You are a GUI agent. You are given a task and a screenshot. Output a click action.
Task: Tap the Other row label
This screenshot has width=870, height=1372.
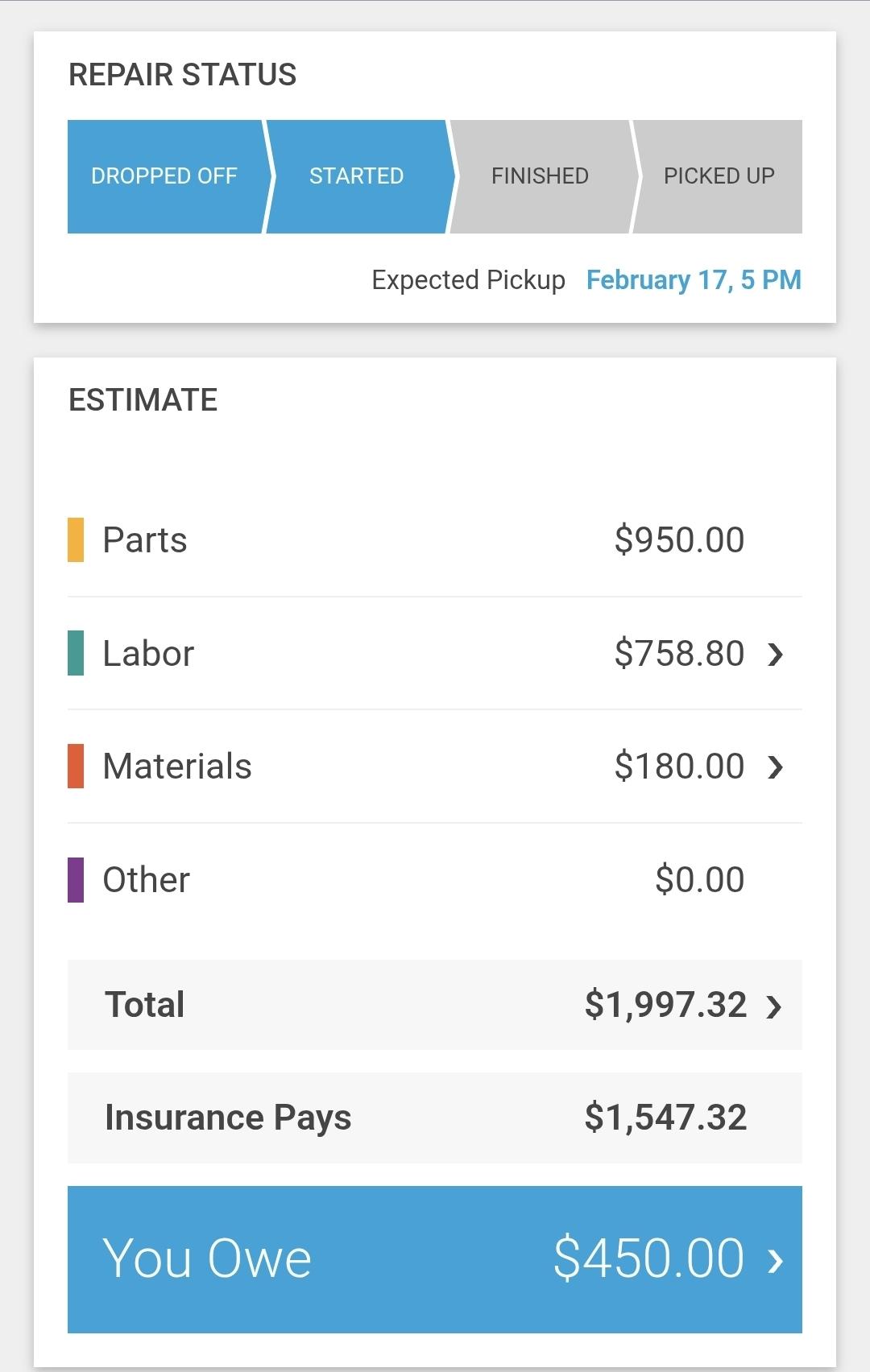tap(147, 880)
